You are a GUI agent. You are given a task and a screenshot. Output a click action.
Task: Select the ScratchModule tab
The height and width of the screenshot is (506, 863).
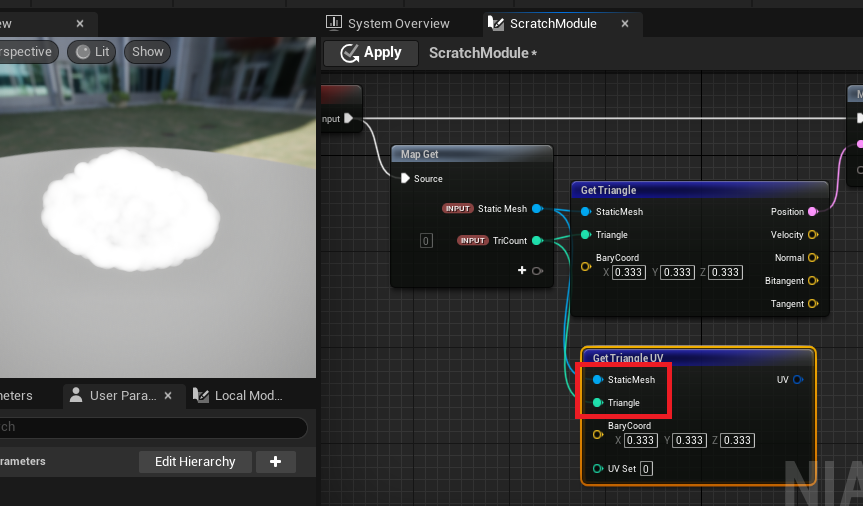[x=553, y=24]
